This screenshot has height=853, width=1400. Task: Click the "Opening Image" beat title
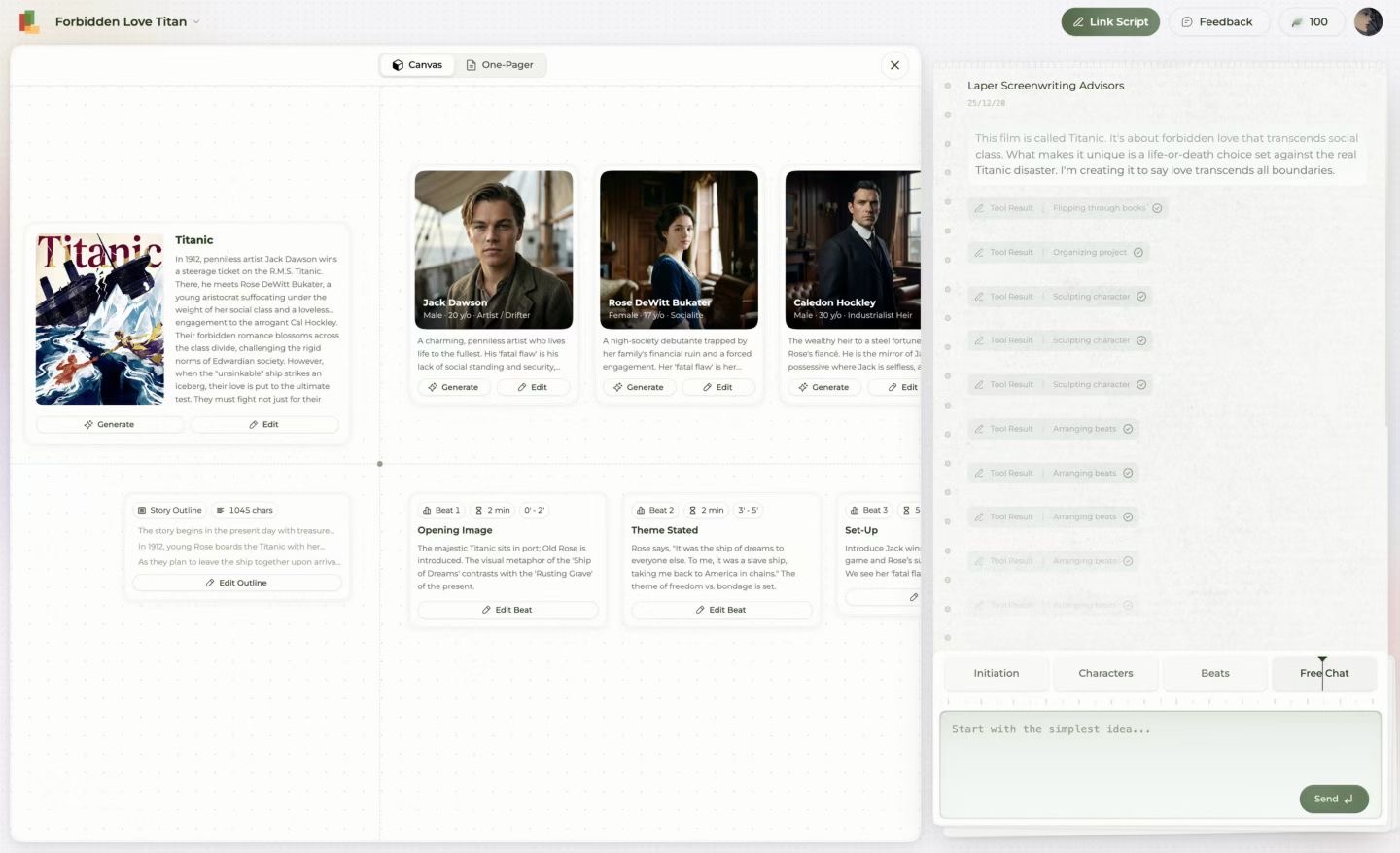click(x=455, y=530)
